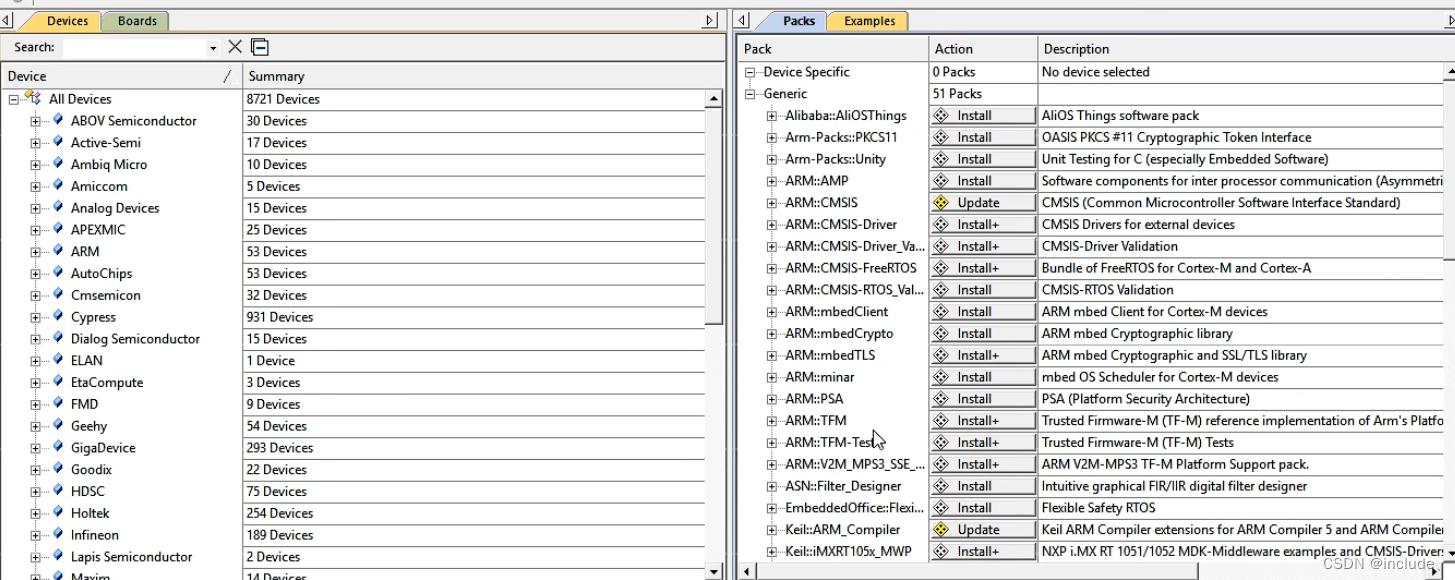Click the Active-Semi vendor icon
This screenshot has height=580, width=1455.
coord(58,142)
